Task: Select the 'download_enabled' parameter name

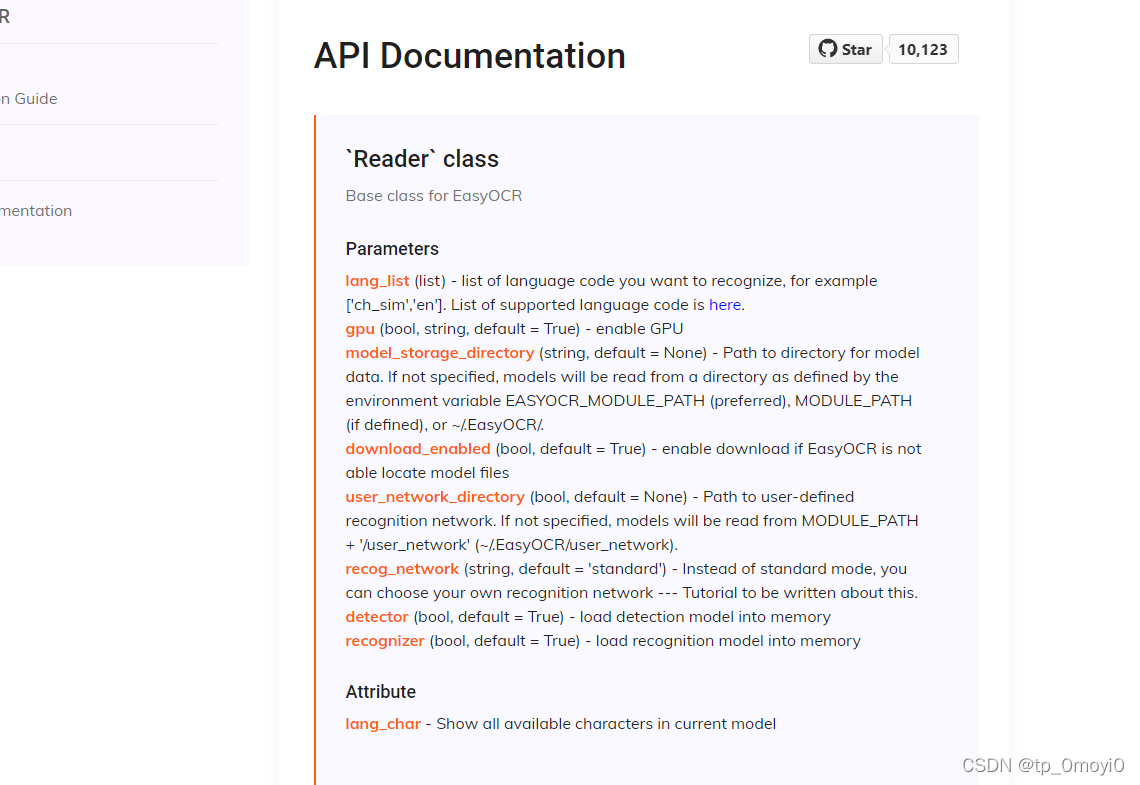Action: [x=418, y=449]
